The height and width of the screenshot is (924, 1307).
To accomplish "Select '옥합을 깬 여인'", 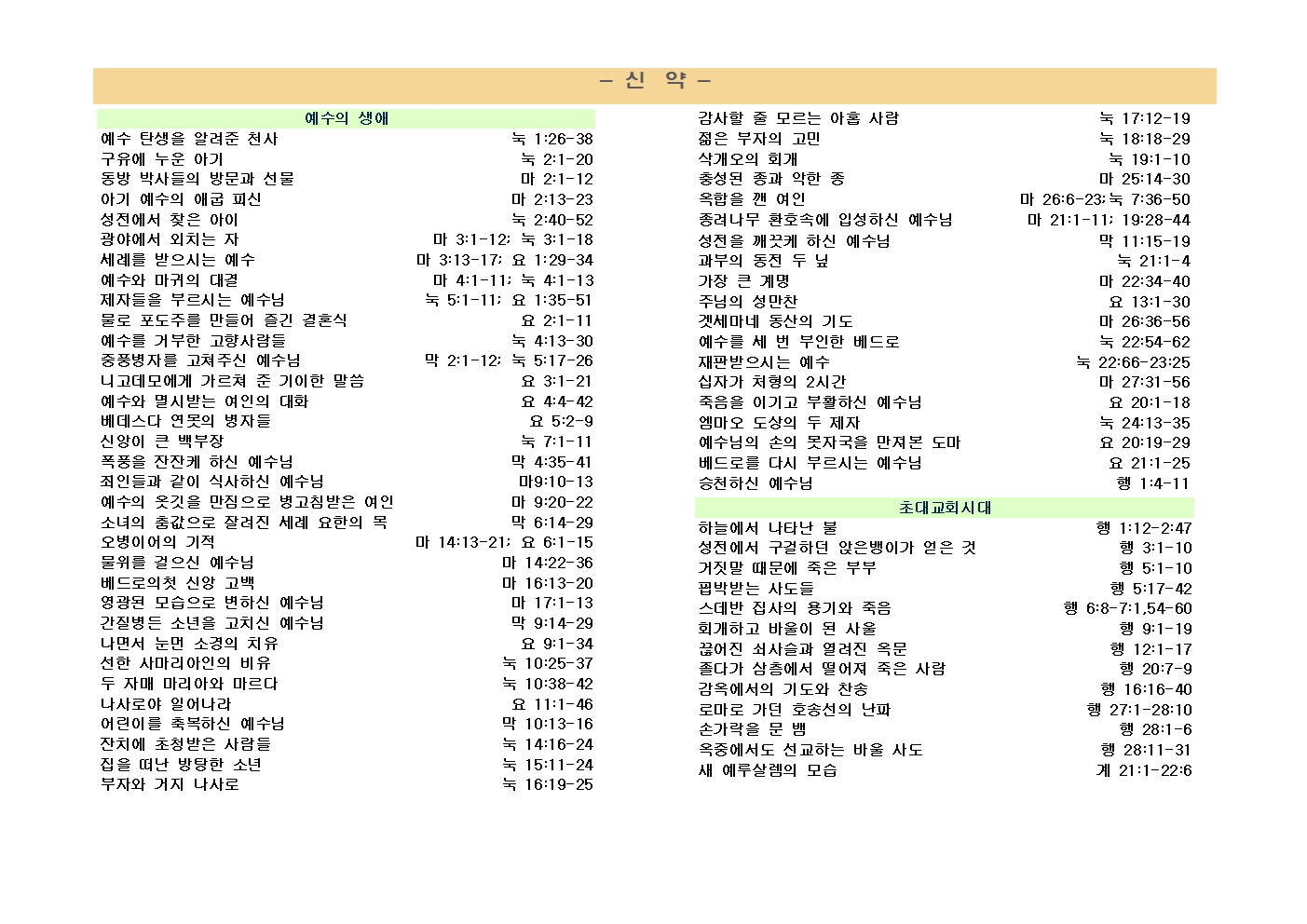I will (752, 199).
